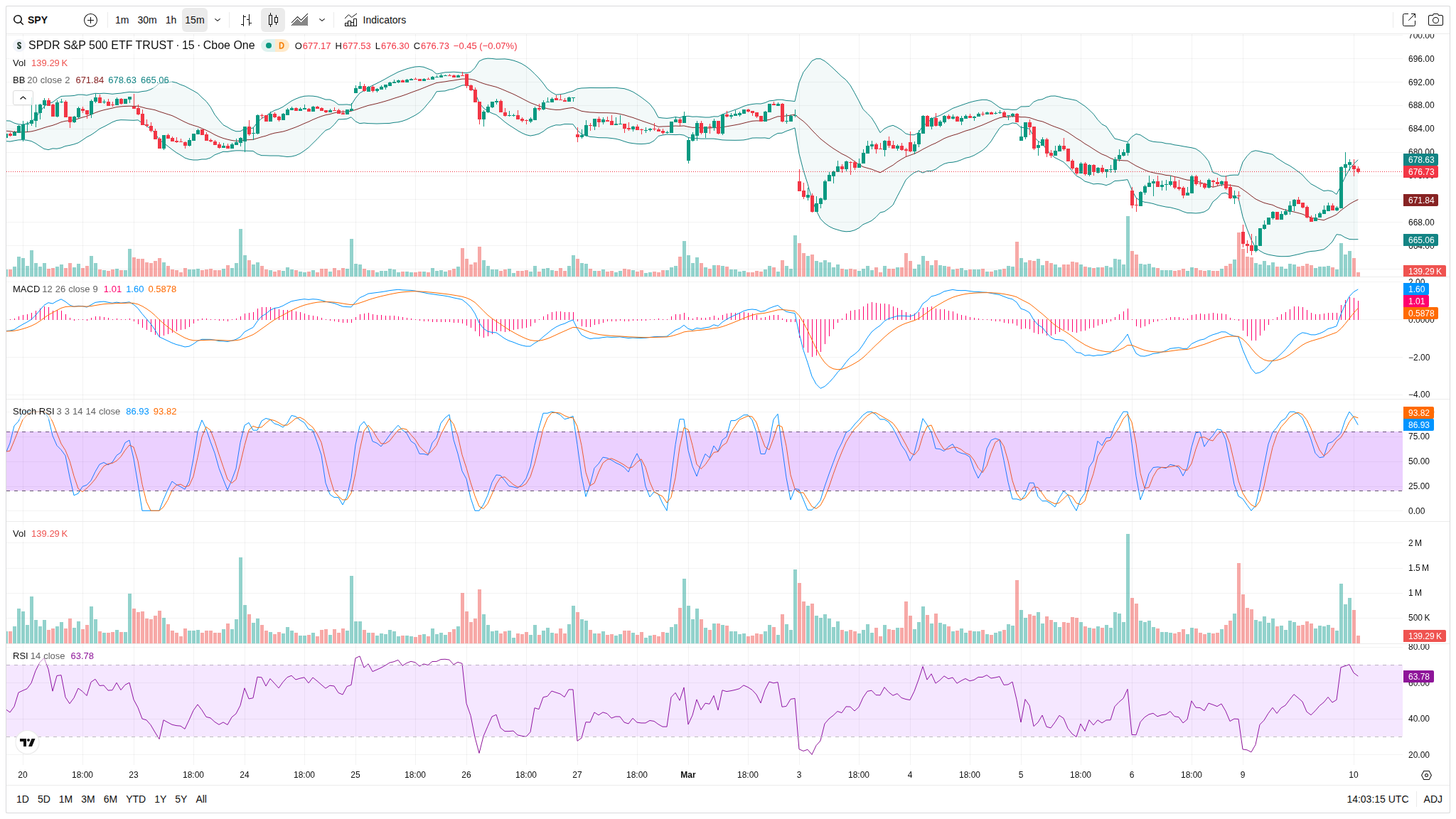Select the YTD date range
1456x819 pixels.
click(135, 799)
